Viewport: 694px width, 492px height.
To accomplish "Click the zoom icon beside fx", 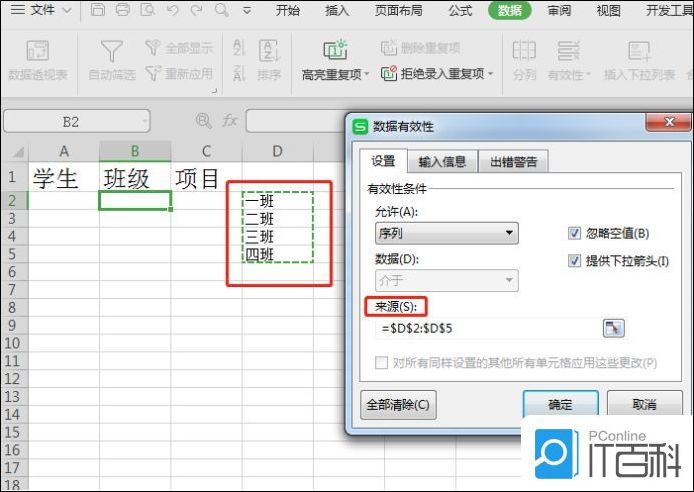I will click(x=204, y=120).
